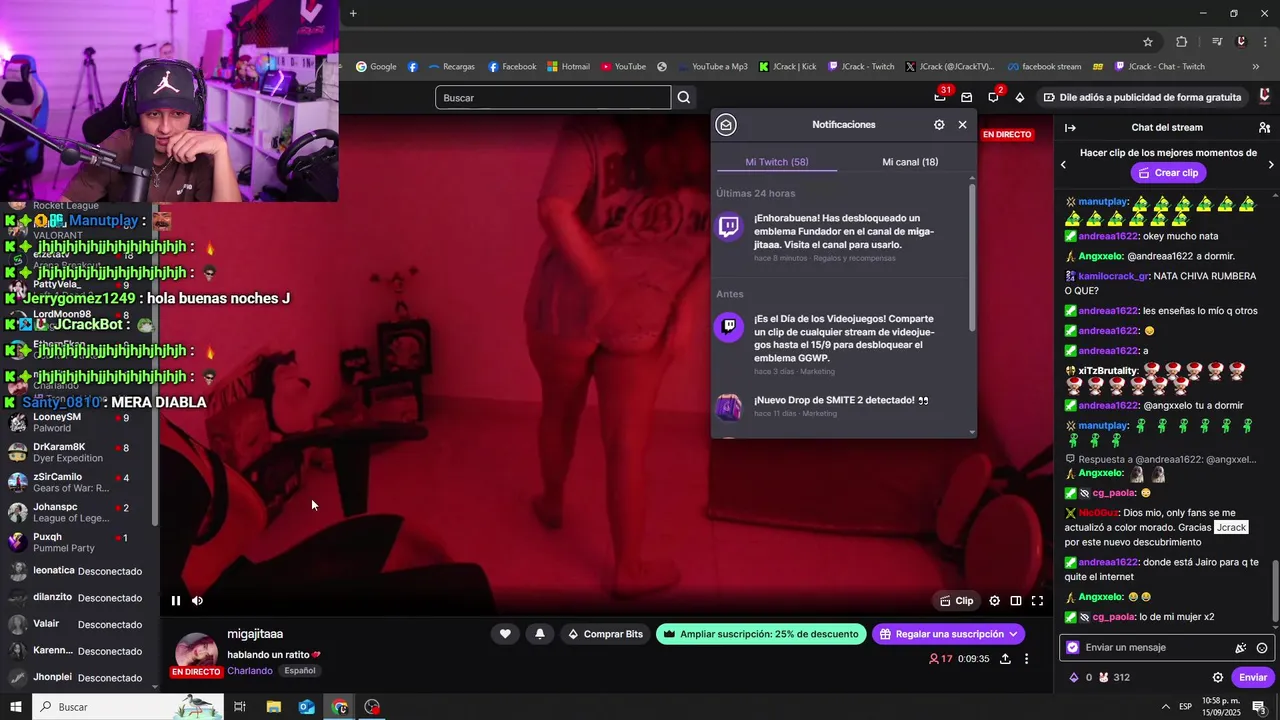Share the stream with the share icon
Image resolution: width=1280 pixels, height=720 pixels.
click(1005, 659)
